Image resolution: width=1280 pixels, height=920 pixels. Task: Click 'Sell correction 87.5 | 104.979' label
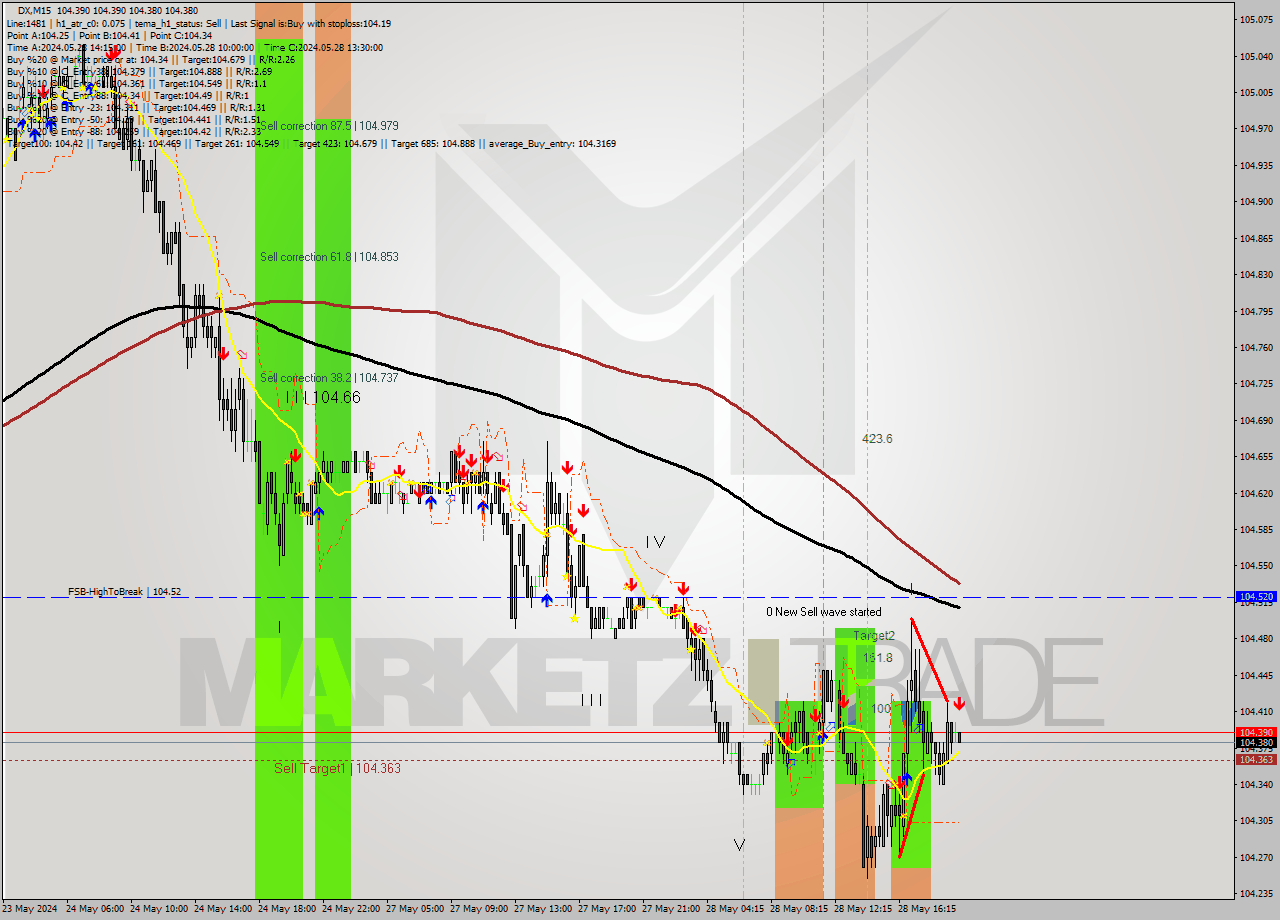click(329, 126)
